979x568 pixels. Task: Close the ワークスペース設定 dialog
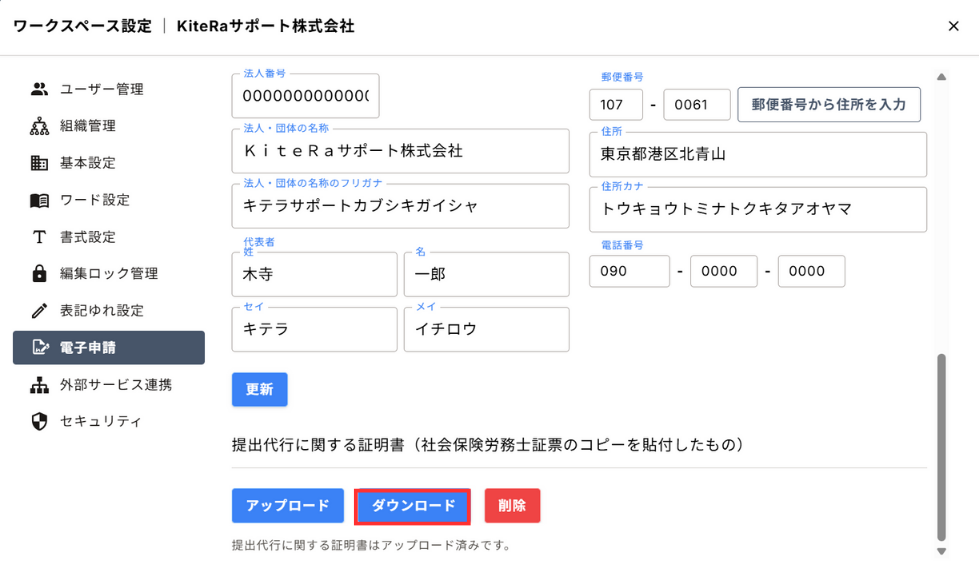pyautogui.click(x=953, y=26)
